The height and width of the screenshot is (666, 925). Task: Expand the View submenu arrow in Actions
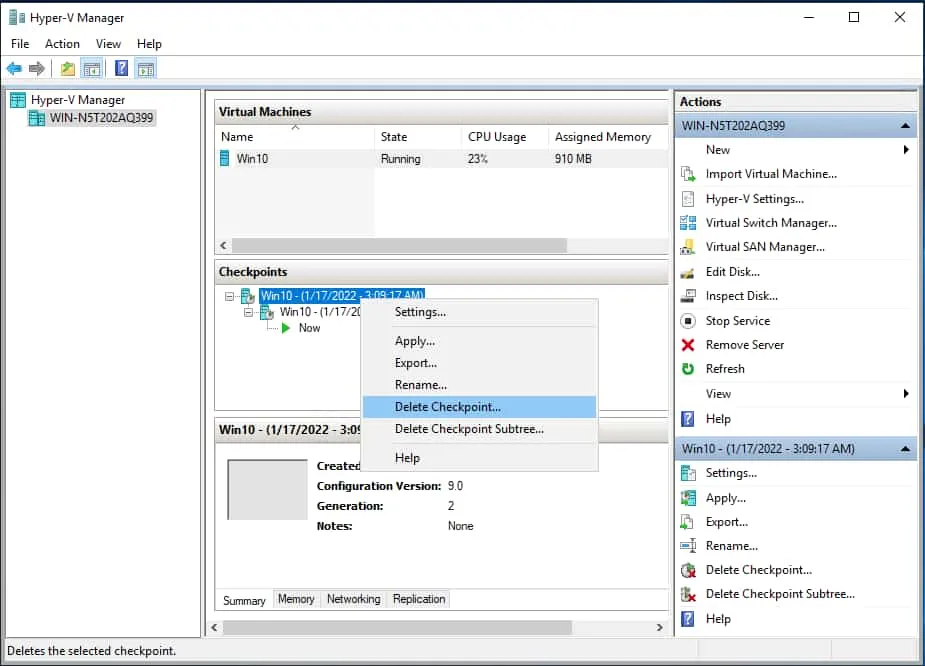click(906, 394)
